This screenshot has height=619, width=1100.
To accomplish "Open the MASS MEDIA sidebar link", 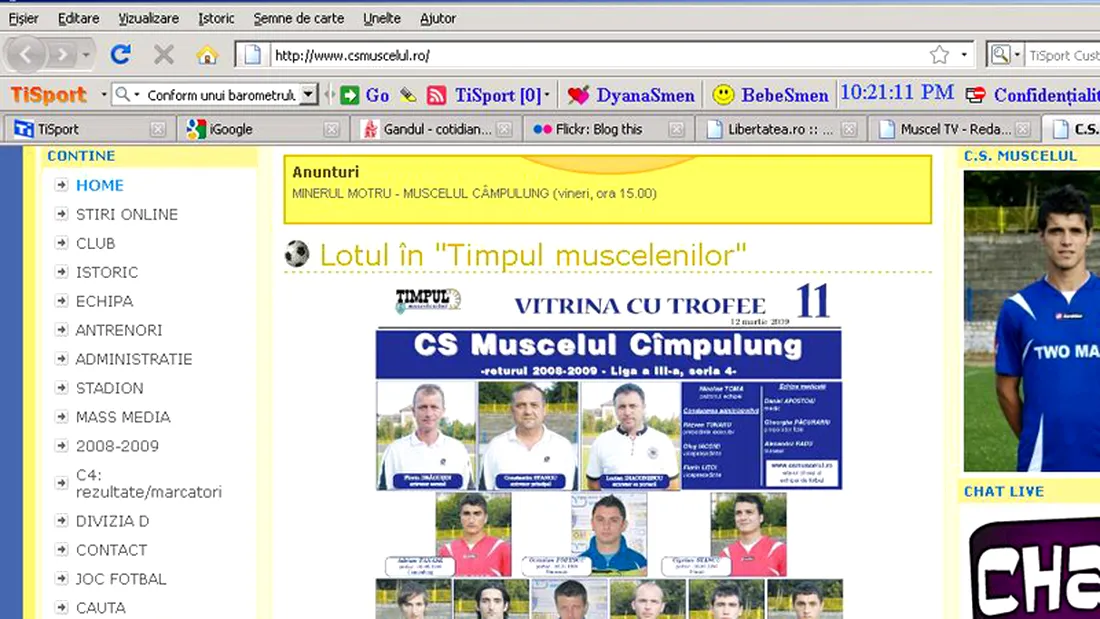I will tap(123, 417).
